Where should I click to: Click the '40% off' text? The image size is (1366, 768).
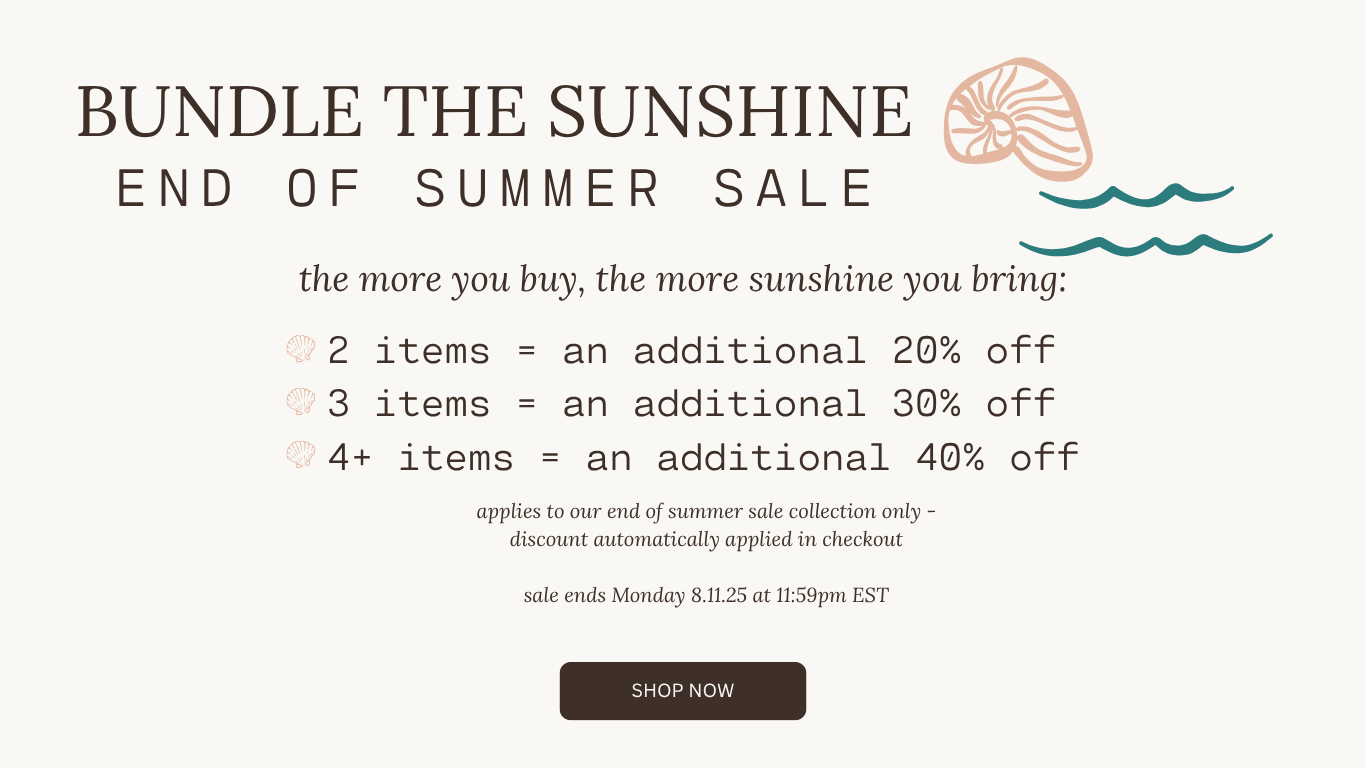[x=997, y=458]
